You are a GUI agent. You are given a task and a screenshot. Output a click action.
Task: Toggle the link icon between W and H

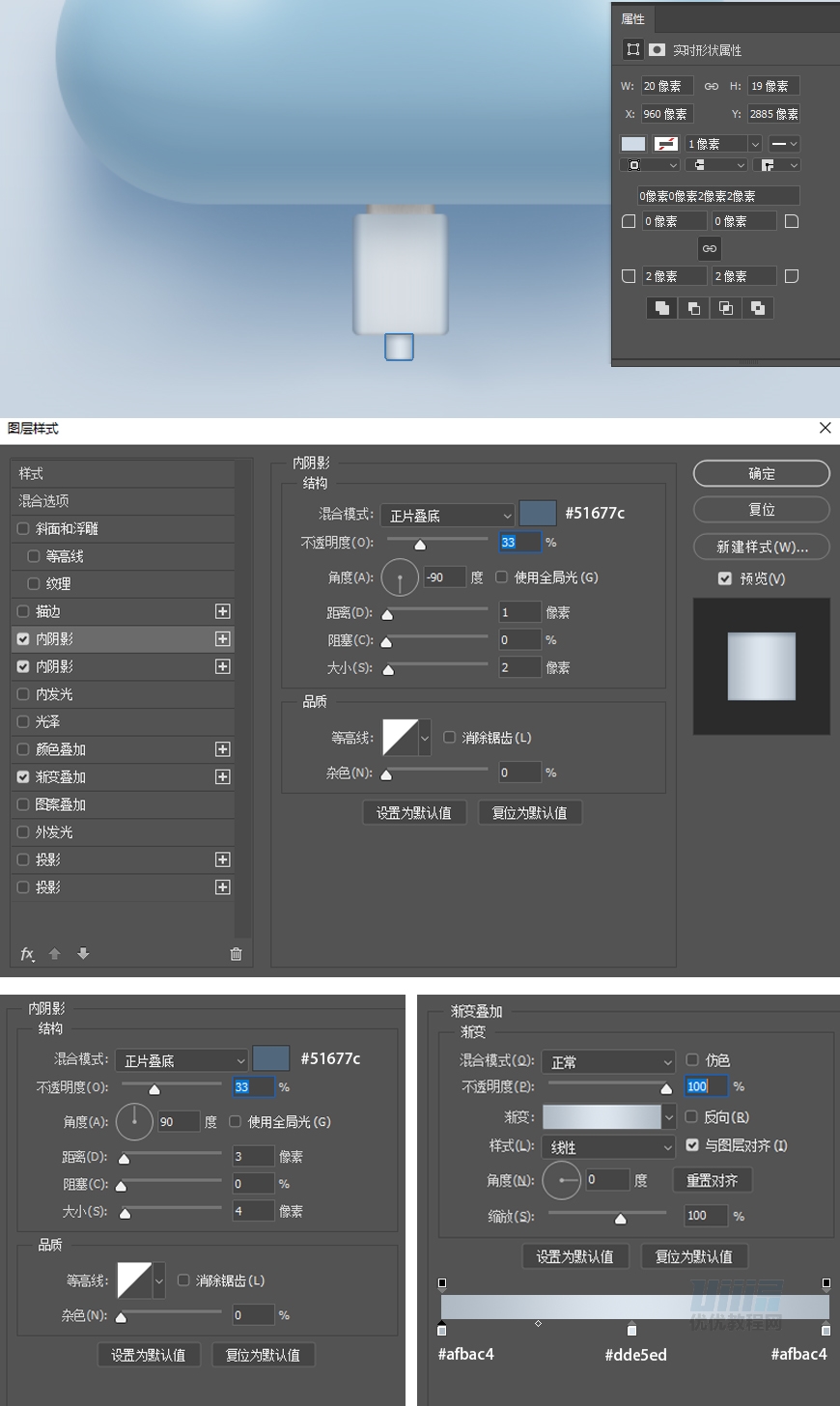(x=712, y=86)
